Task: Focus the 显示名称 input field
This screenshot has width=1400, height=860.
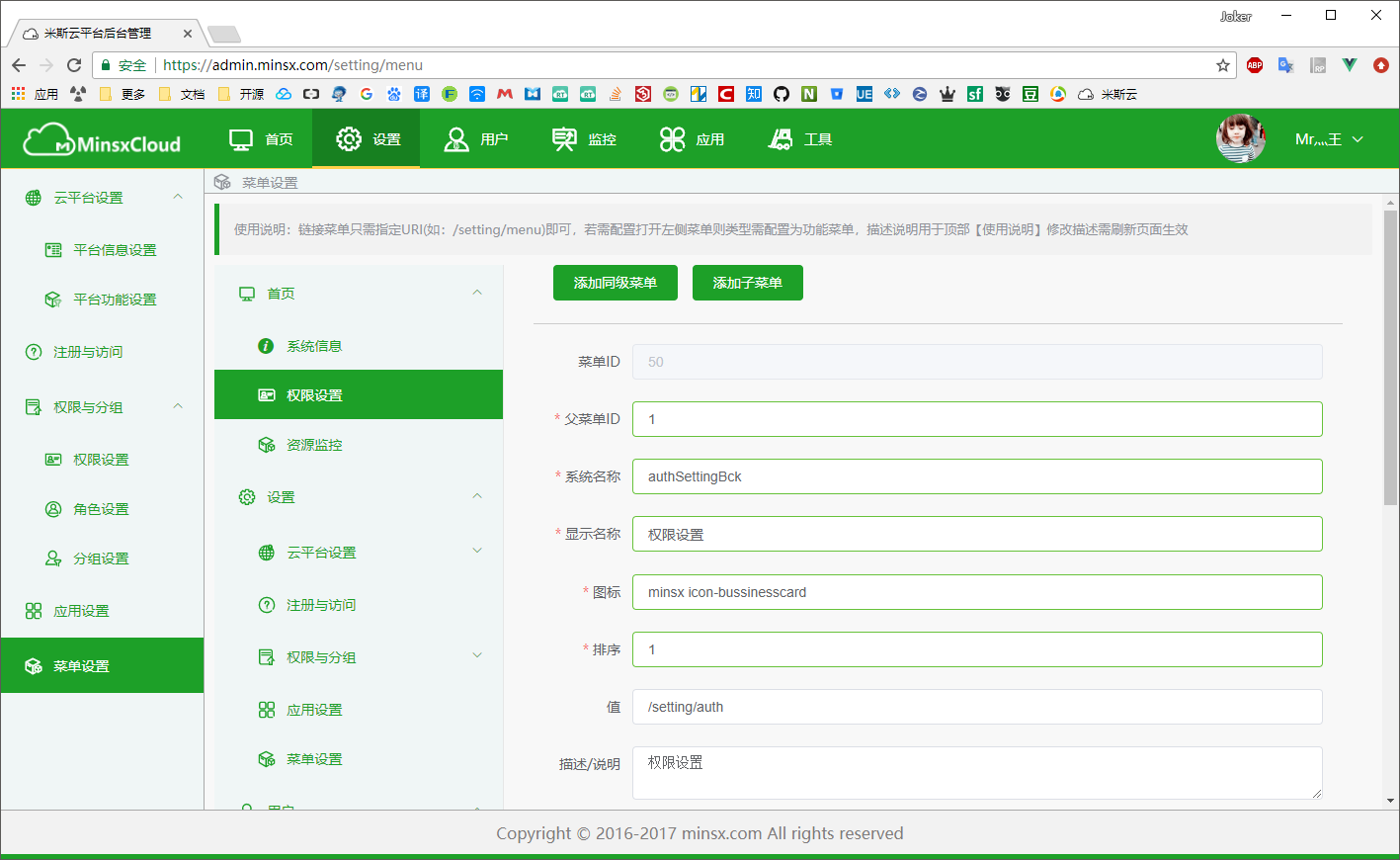Action: [x=977, y=534]
